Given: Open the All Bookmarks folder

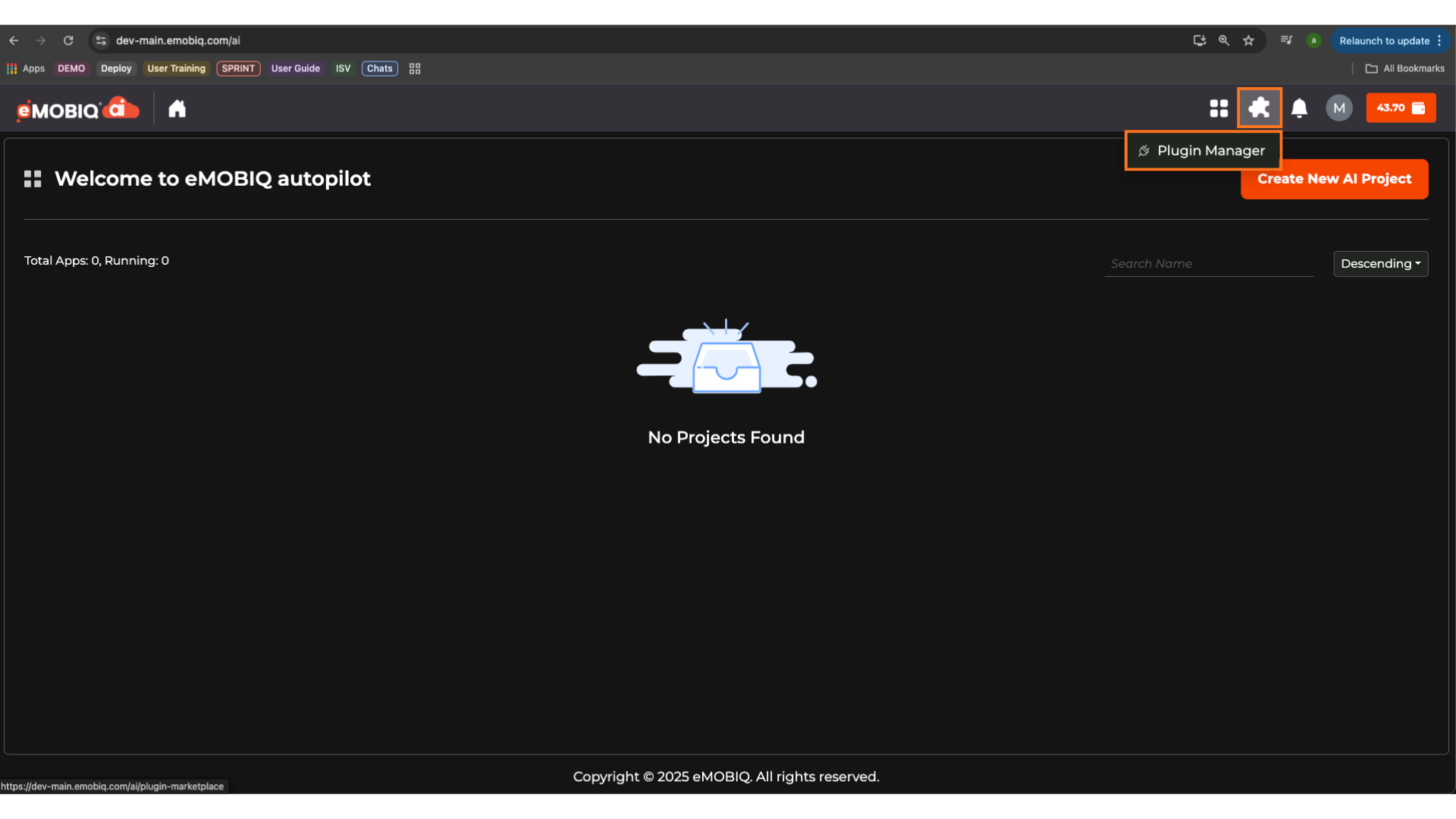Looking at the screenshot, I should pos(1405,68).
